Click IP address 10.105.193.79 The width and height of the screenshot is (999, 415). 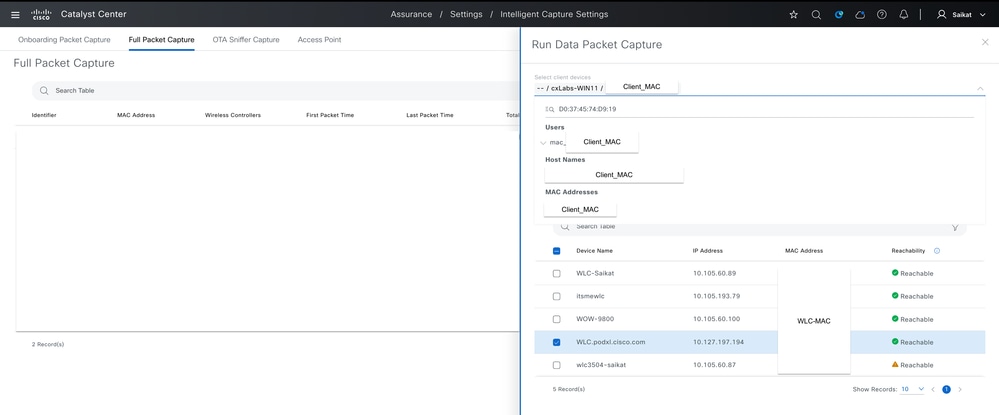[717, 296]
